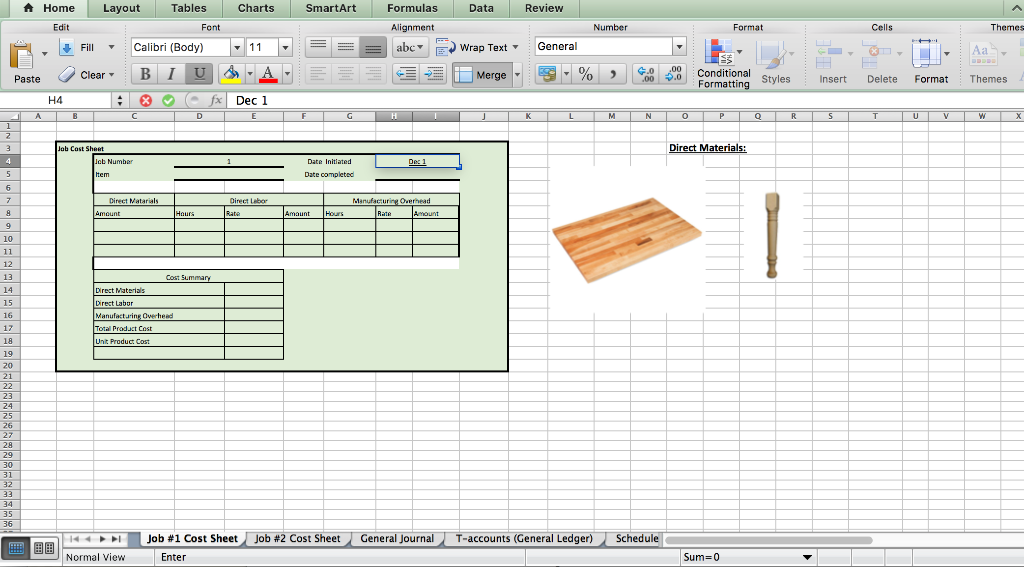Open the font size dropdown
This screenshot has height=567, width=1024.
click(x=285, y=47)
